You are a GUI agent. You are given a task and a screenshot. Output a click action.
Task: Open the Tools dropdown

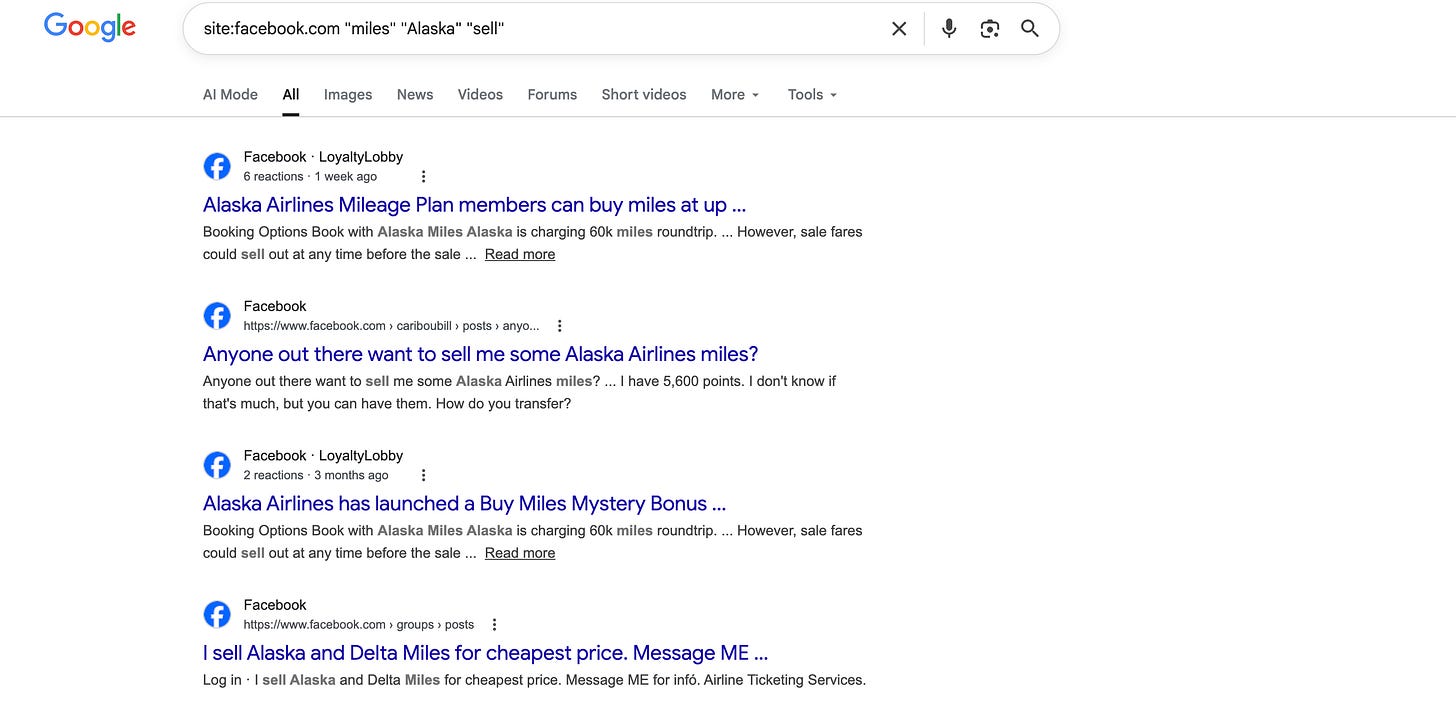[x=812, y=95]
